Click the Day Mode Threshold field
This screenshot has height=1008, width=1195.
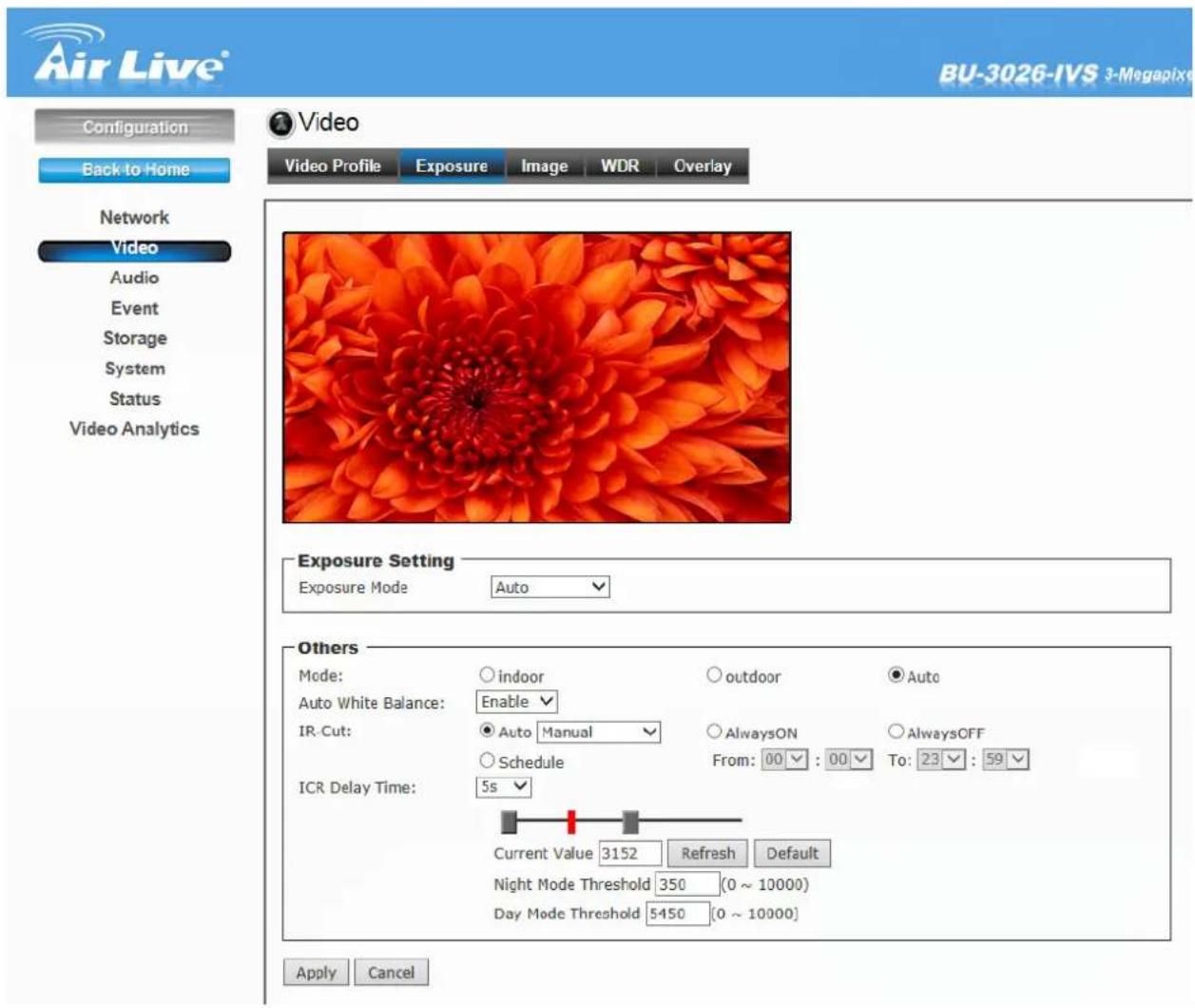[678, 914]
